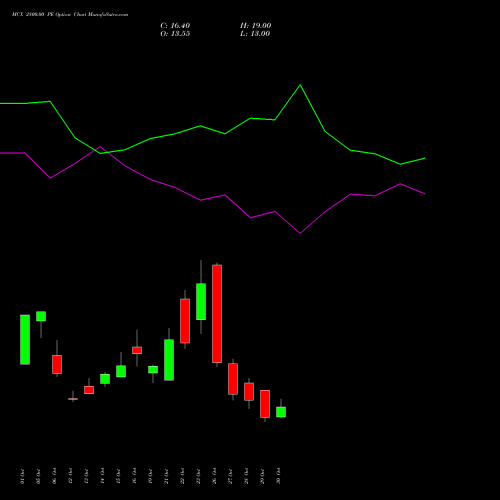Select the small green candlestick above 05 Oct
Viewport: 500px width, 500px height.
tap(41, 316)
